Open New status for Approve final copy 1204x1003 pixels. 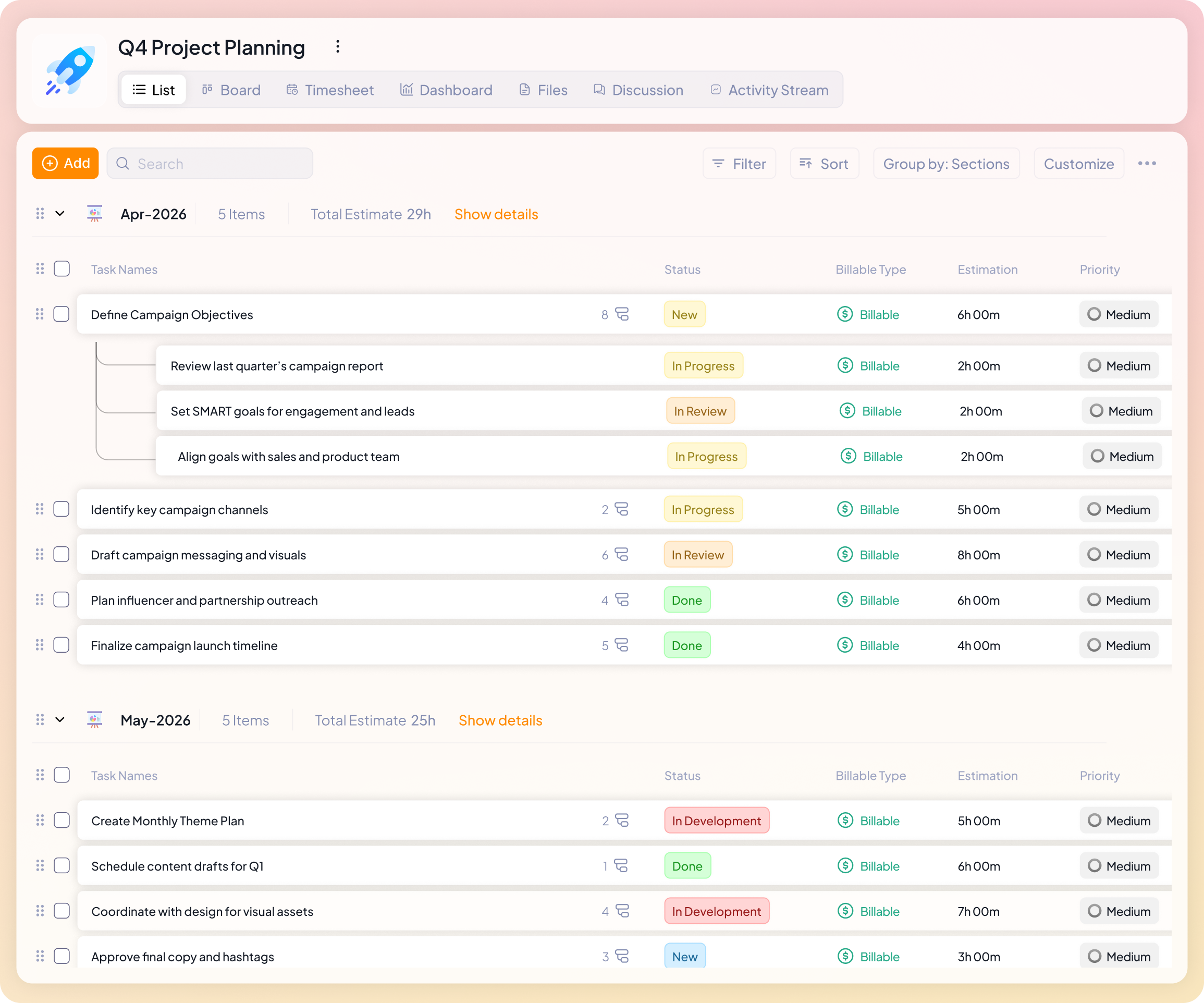pos(685,957)
